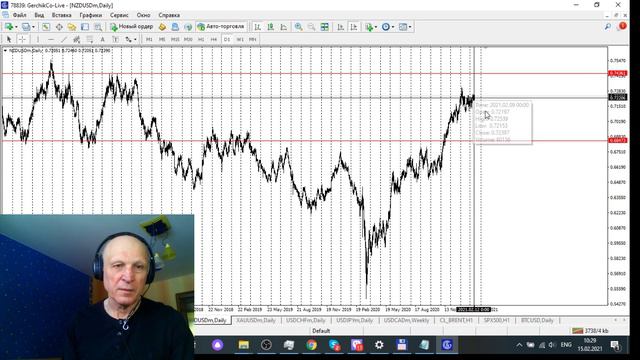Switch chart to M30 timeframe
The height and width of the screenshot is (360, 640).
tap(188, 39)
